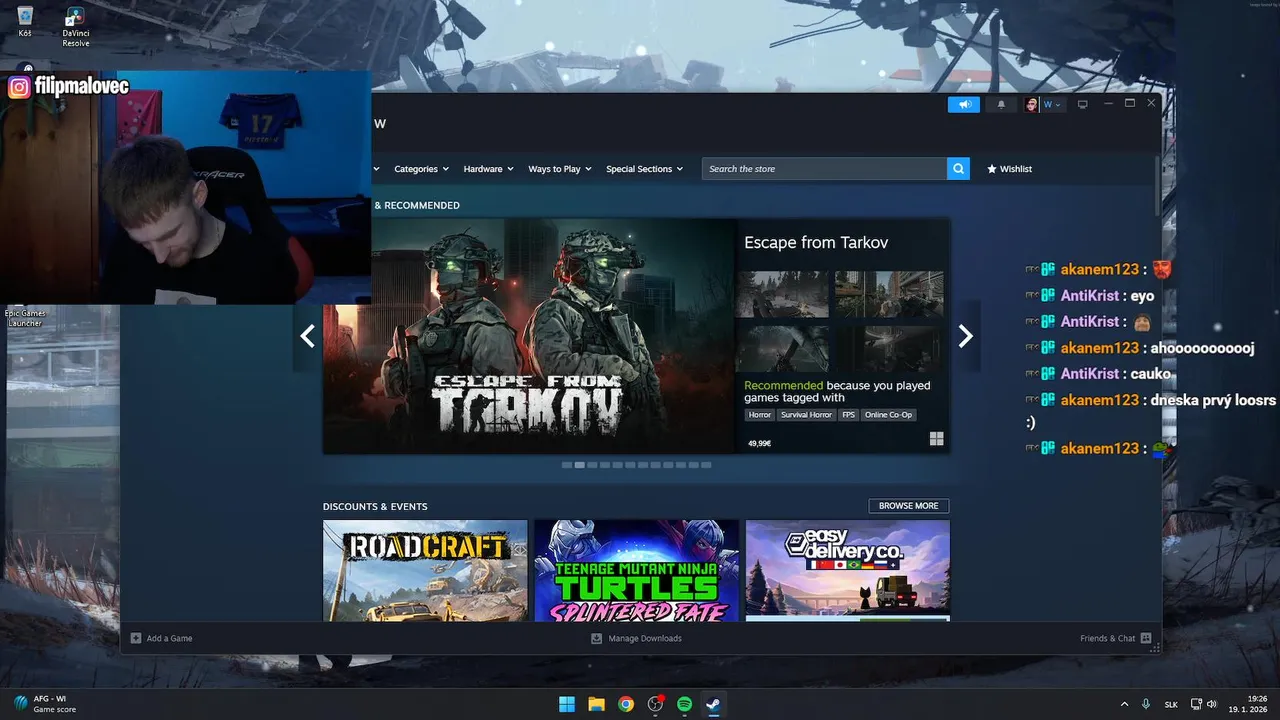Image resolution: width=1280 pixels, height=720 pixels.
Task: Switch Steam to Big Picture mode
Action: (1082, 104)
